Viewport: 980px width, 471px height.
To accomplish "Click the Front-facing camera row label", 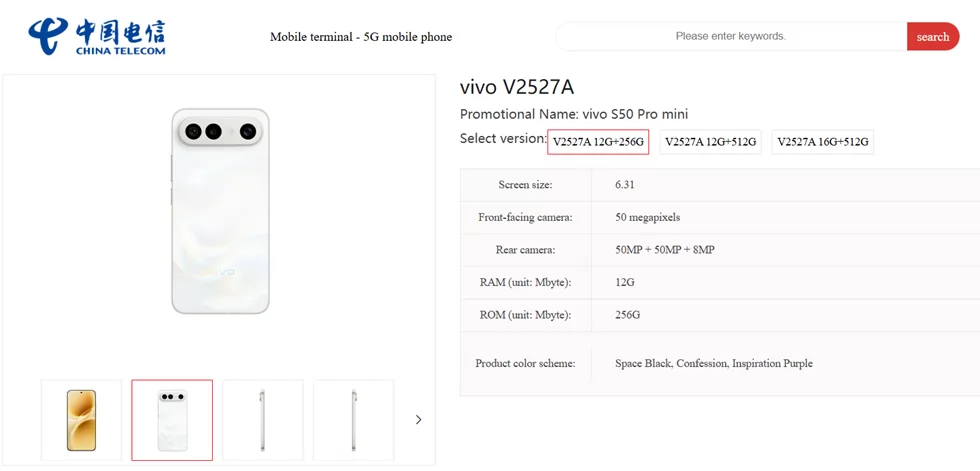I will (x=525, y=217).
